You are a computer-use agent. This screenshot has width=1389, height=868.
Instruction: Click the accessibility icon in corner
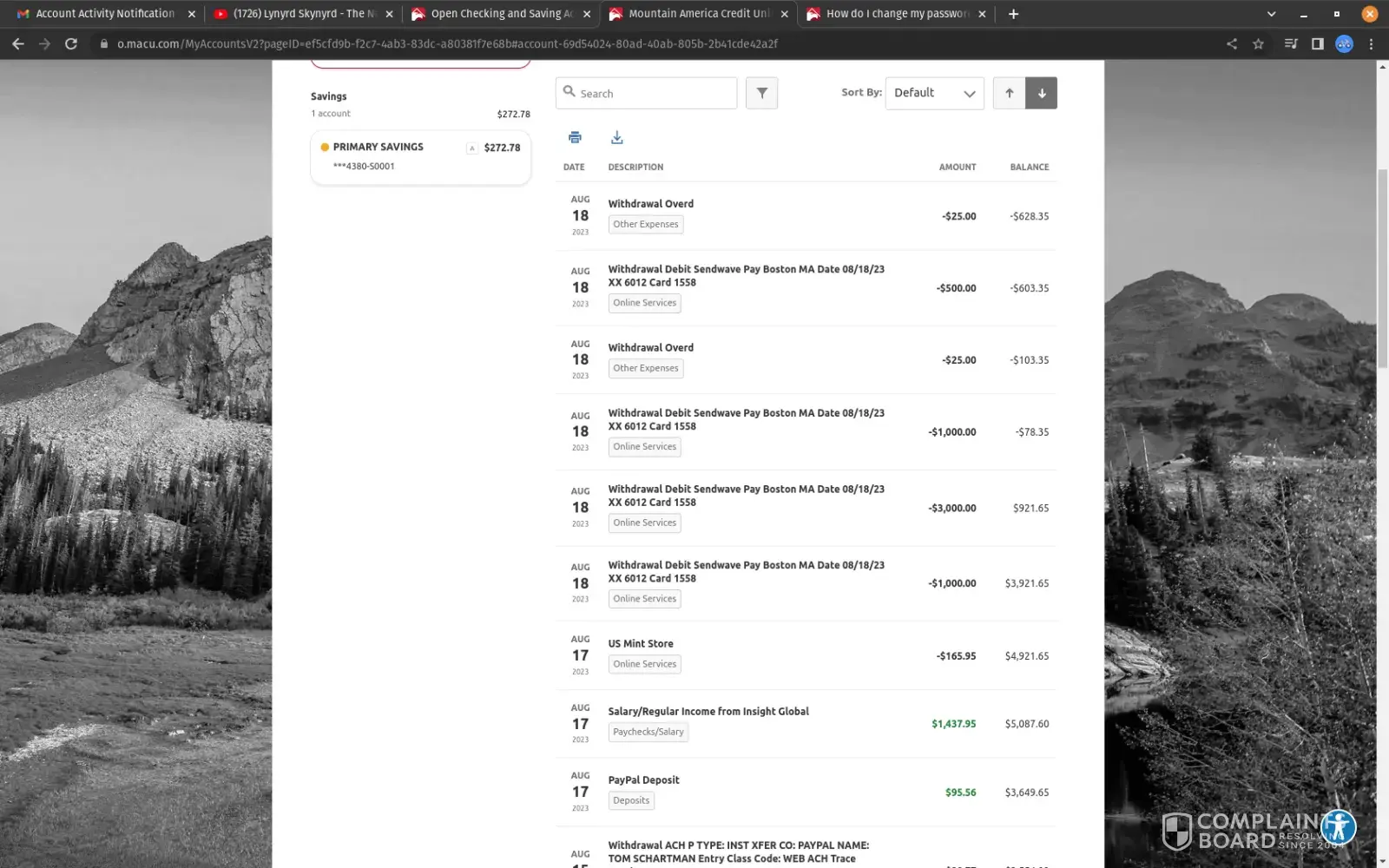[x=1338, y=827]
